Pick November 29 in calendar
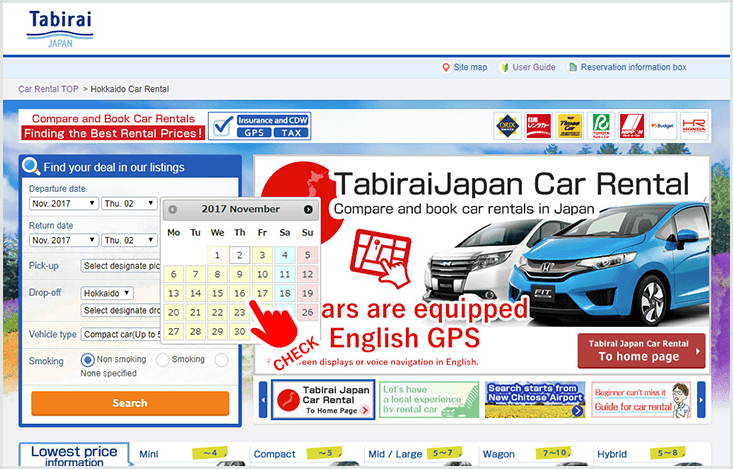 [x=217, y=332]
